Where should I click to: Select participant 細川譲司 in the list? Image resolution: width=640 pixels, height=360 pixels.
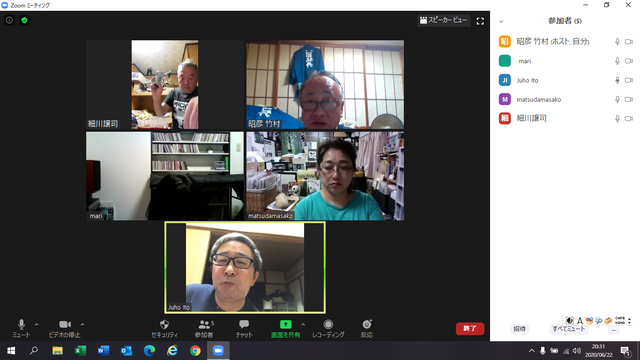pos(565,118)
